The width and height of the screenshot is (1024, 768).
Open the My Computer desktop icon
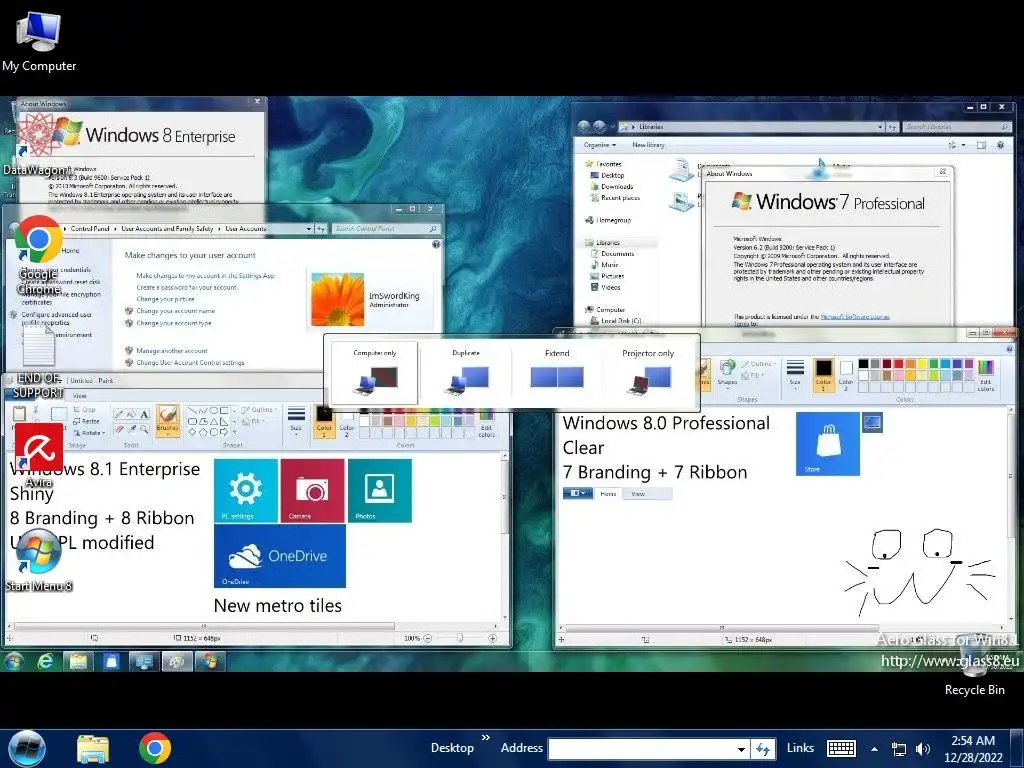39,41
